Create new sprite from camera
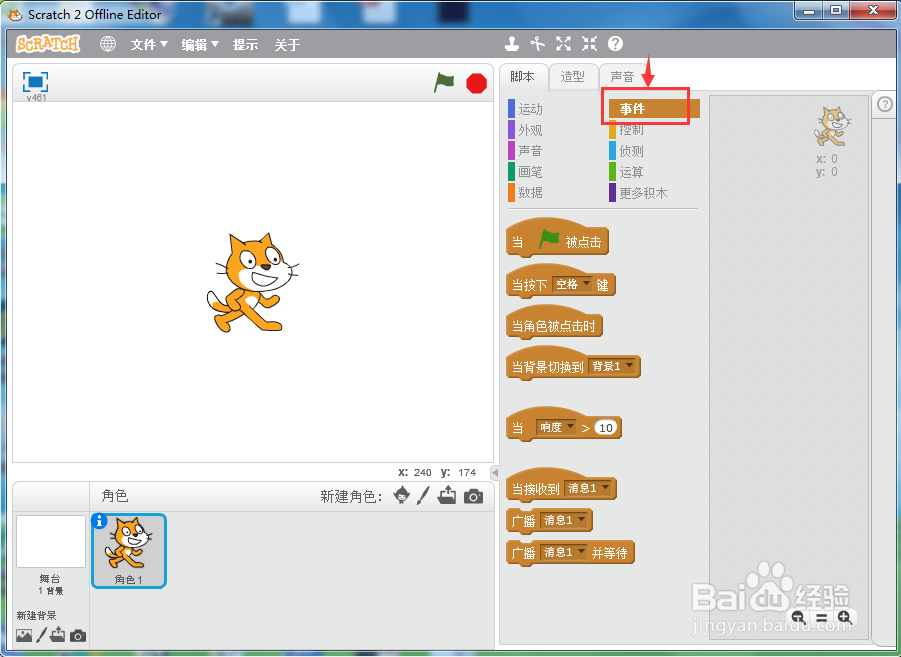 click(473, 496)
